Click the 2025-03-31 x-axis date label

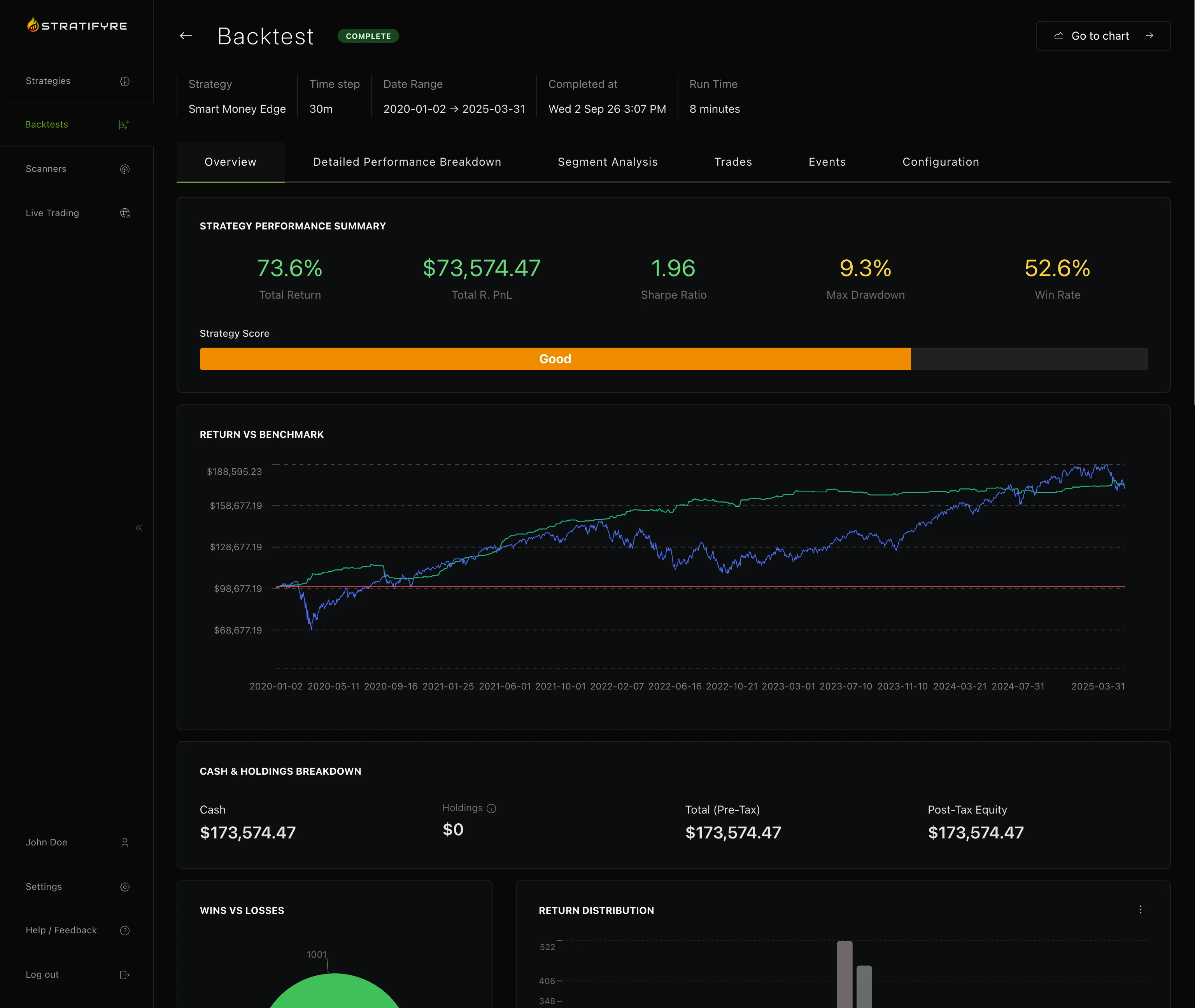click(1098, 686)
